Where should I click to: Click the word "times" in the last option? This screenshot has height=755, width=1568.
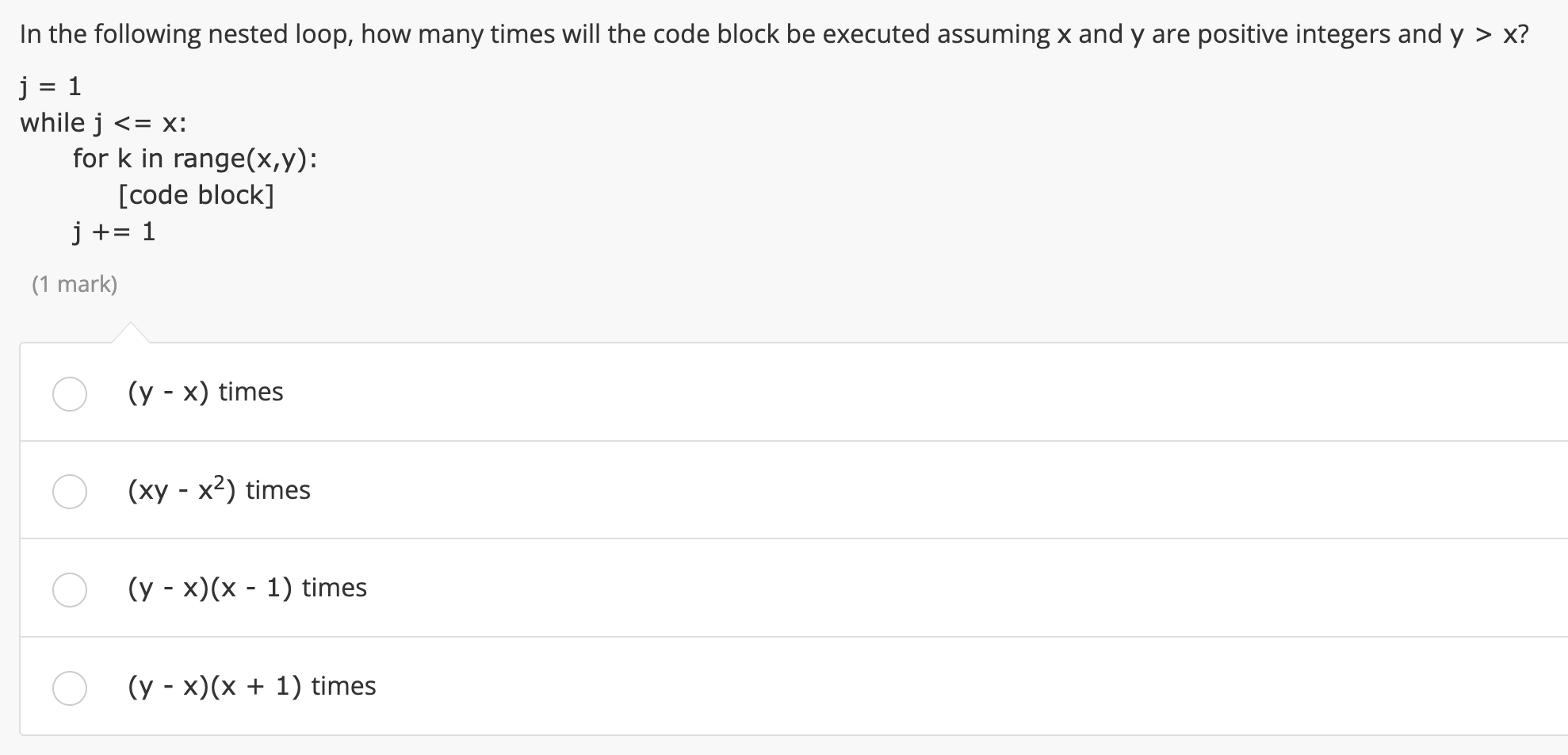click(x=344, y=686)
